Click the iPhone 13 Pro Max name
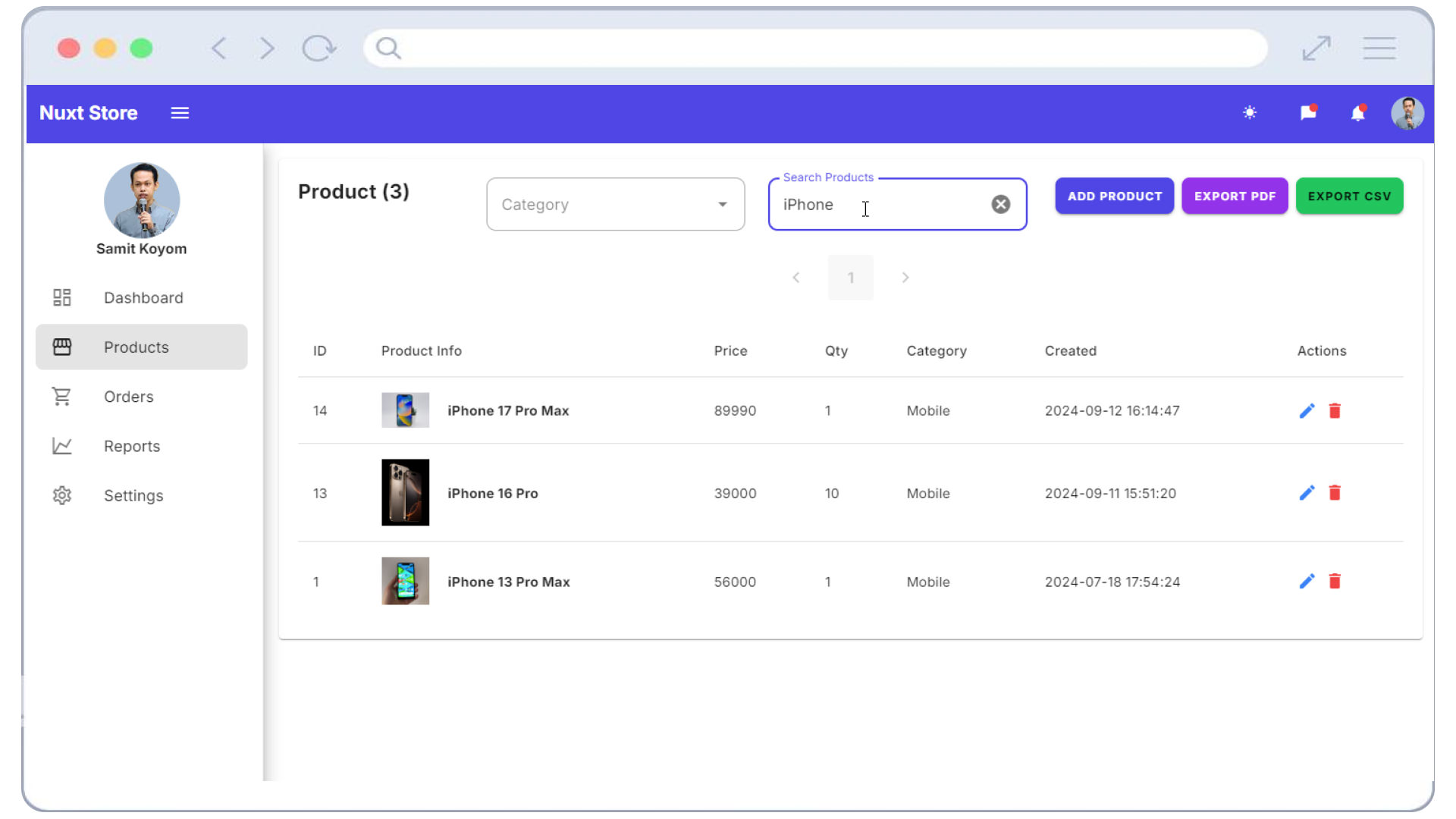1456x819 pixels. click(x=509, y=582)
